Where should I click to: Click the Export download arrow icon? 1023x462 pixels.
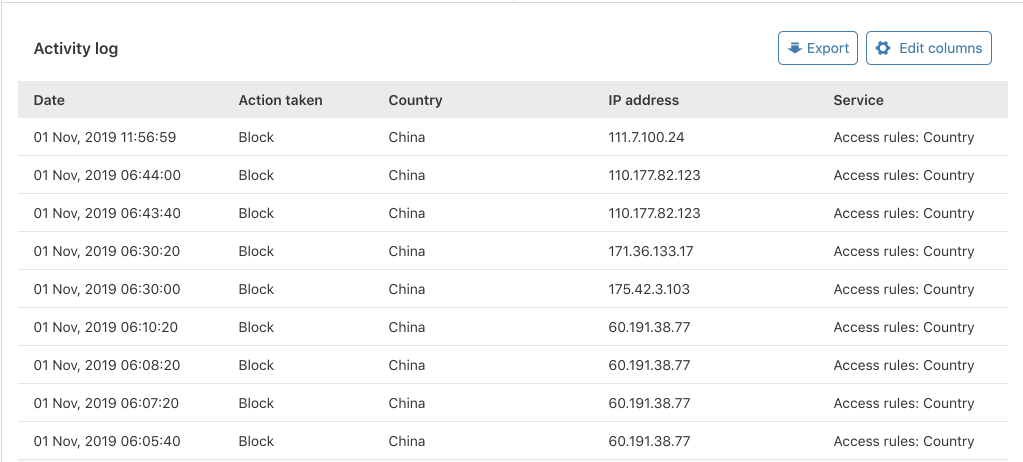(795, 48)
